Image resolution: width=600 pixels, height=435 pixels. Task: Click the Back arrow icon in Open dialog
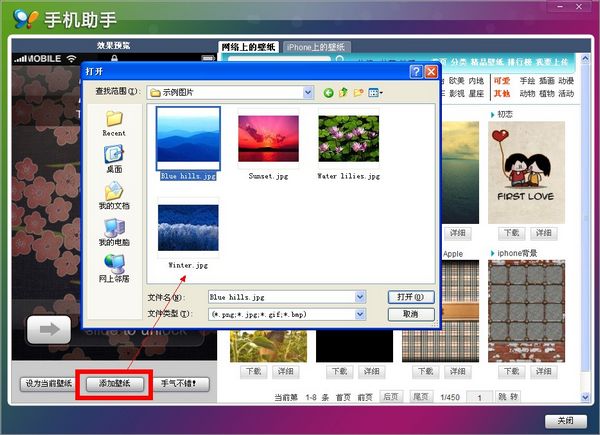(328, 93)
